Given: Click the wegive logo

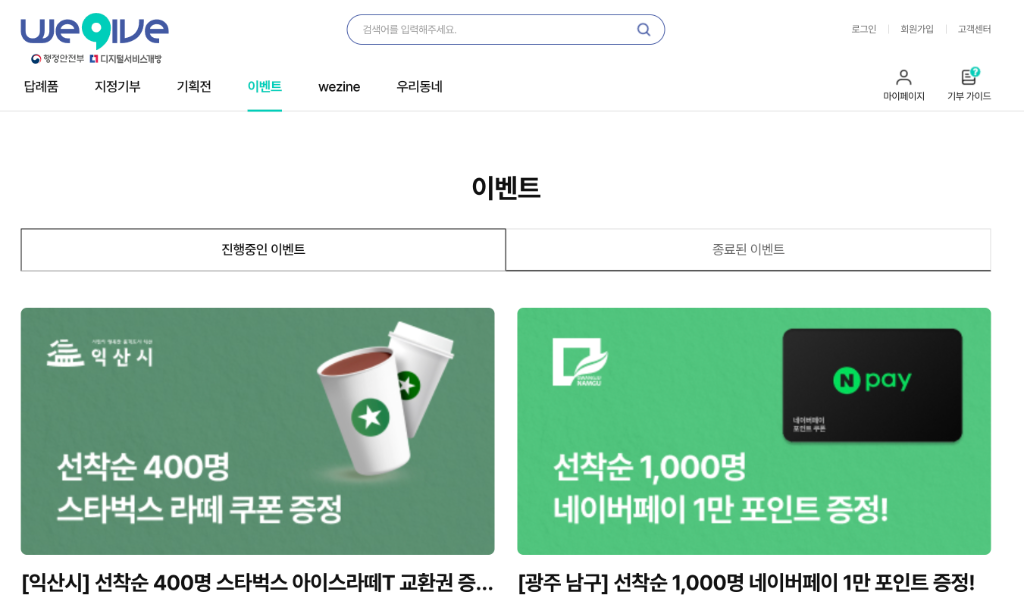Looking at the screenshot, I should pos(95,31).
